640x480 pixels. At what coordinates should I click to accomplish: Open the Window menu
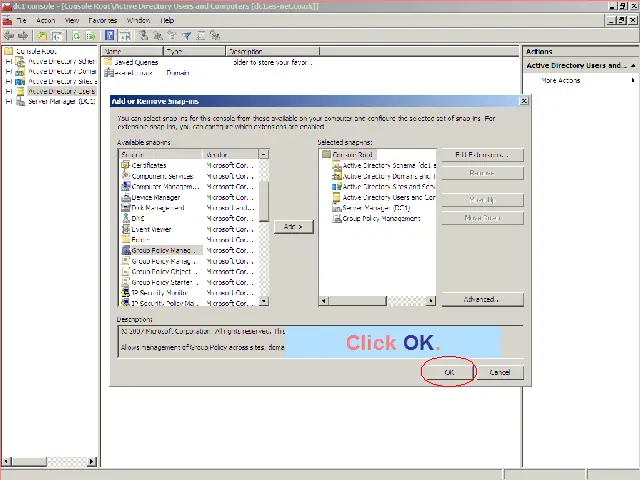point(138,20)
